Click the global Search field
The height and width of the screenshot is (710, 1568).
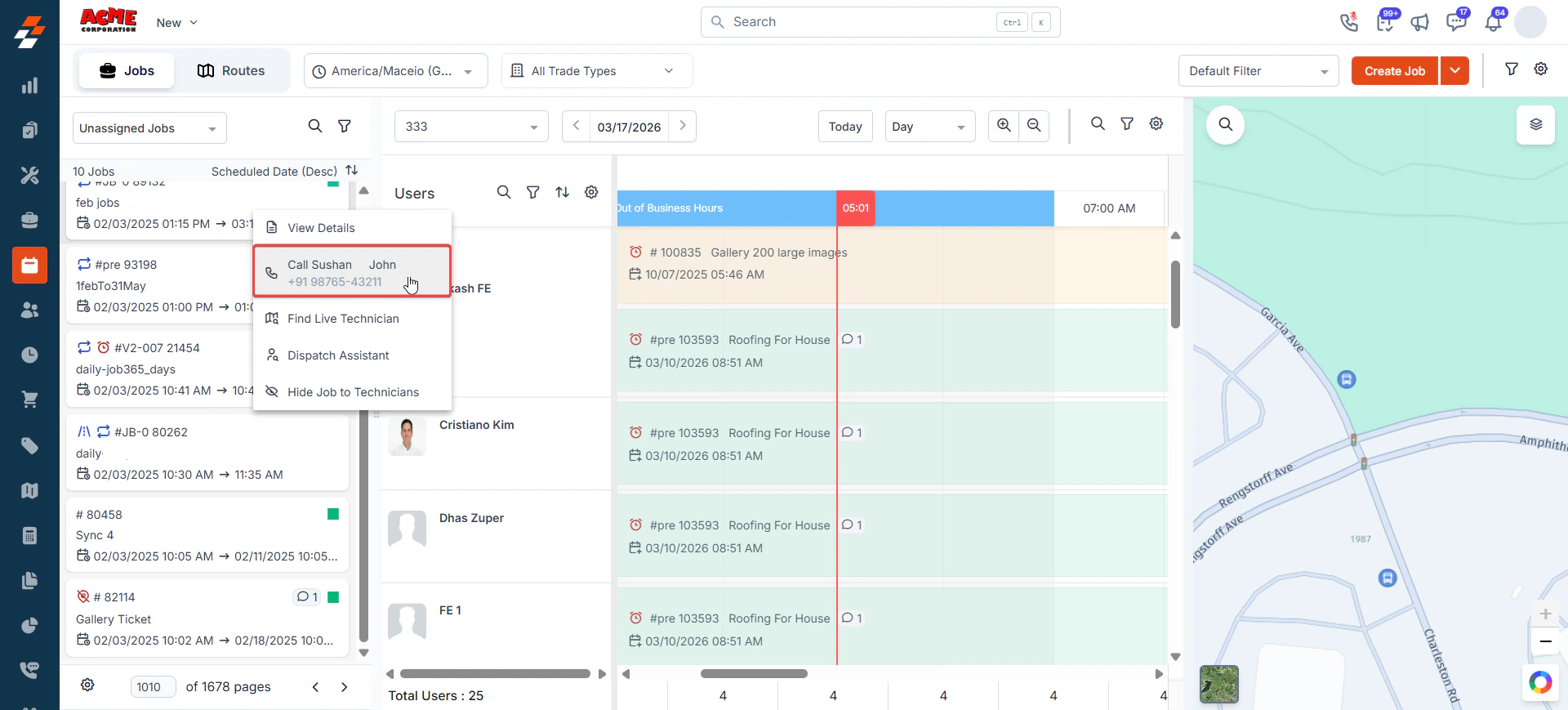coord(880,22)
